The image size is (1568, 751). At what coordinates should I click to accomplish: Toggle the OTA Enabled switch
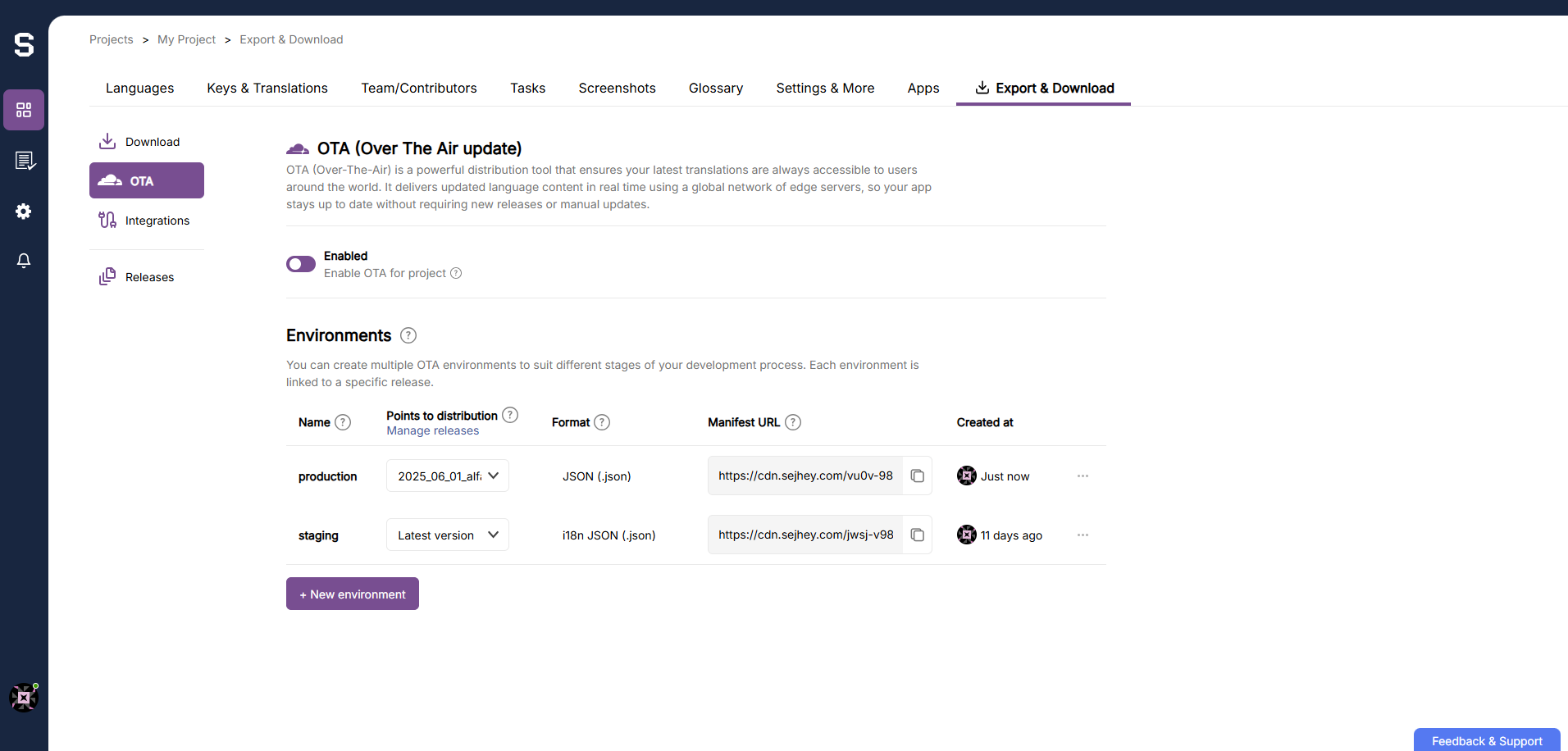coord(301,264)
